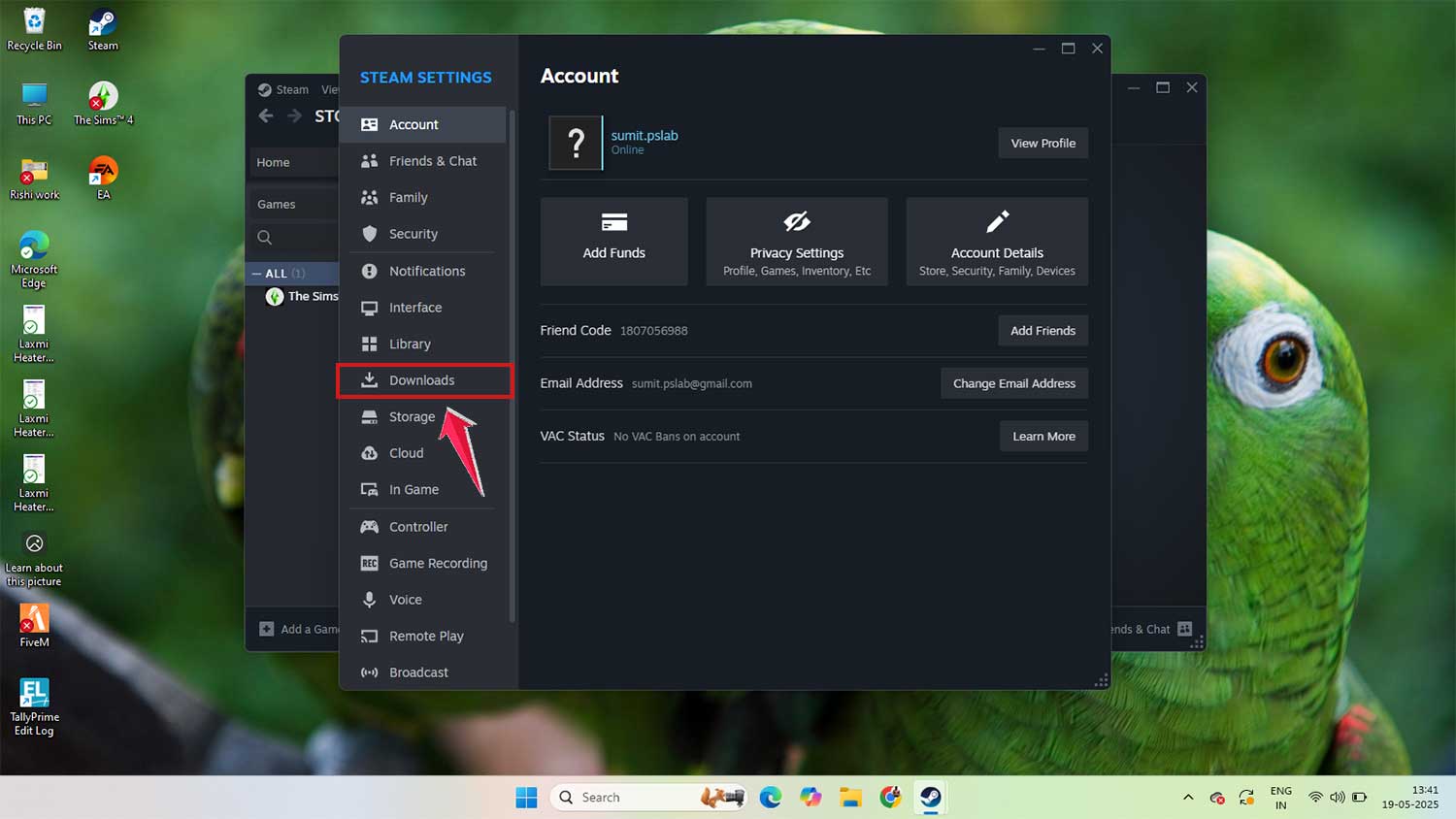Select the Add Funds card icon
The image size is (1456, 819).
click(613, 221)
